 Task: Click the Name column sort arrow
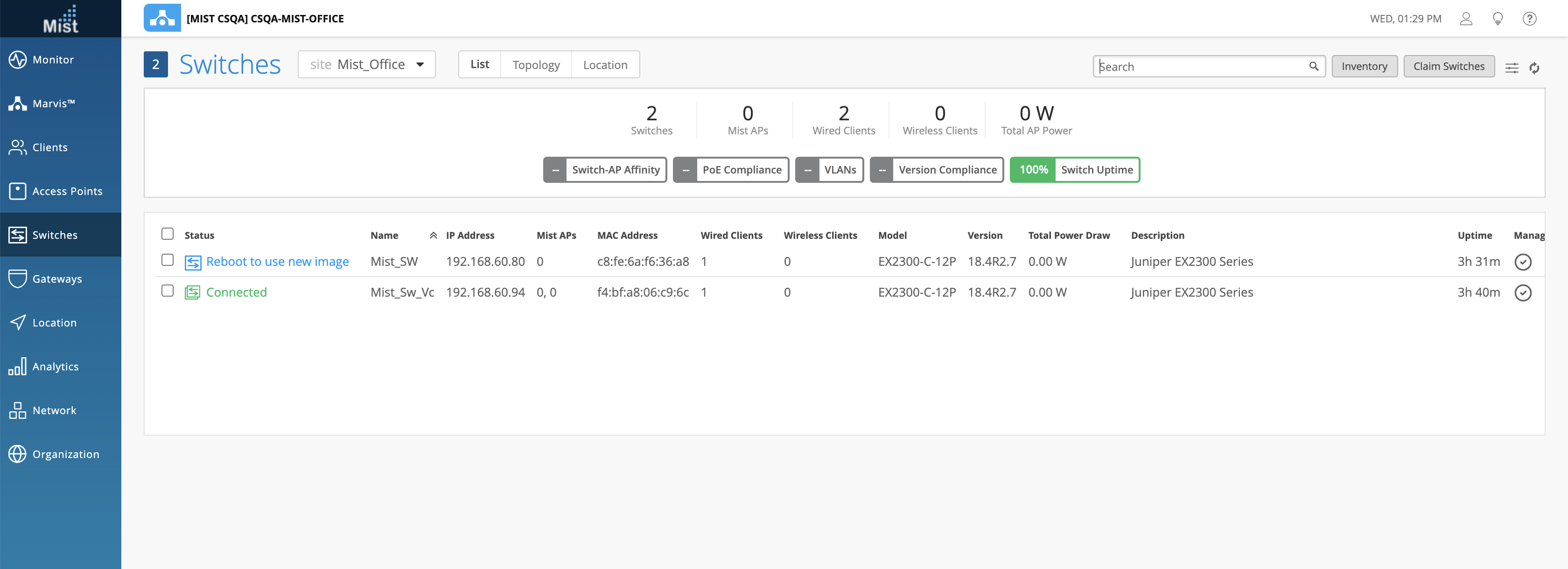pyautogui.click(x=433, y=236)
